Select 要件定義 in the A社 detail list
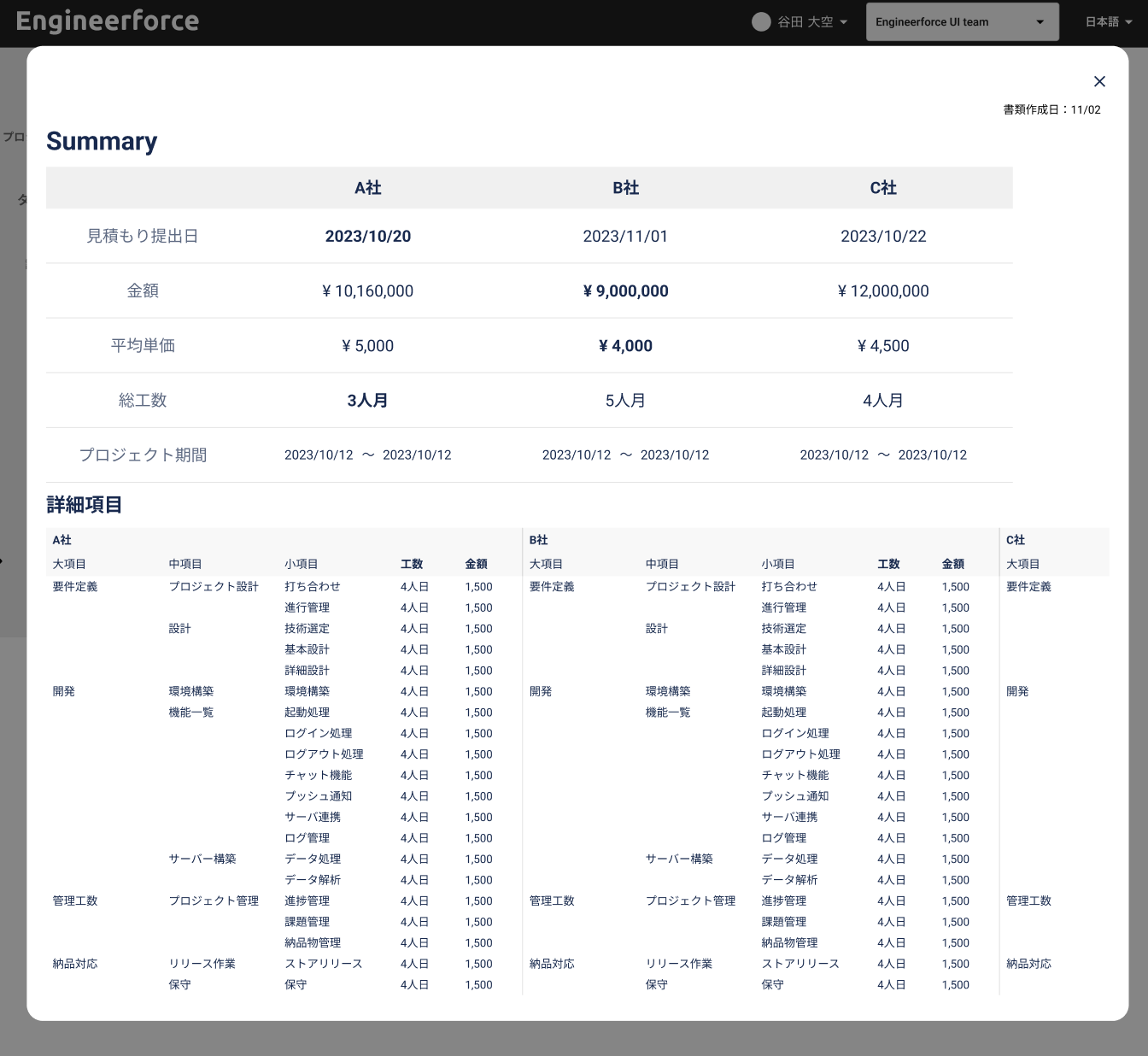The height and width of the screenshot is (1056, 1148). tap(74, 586)
